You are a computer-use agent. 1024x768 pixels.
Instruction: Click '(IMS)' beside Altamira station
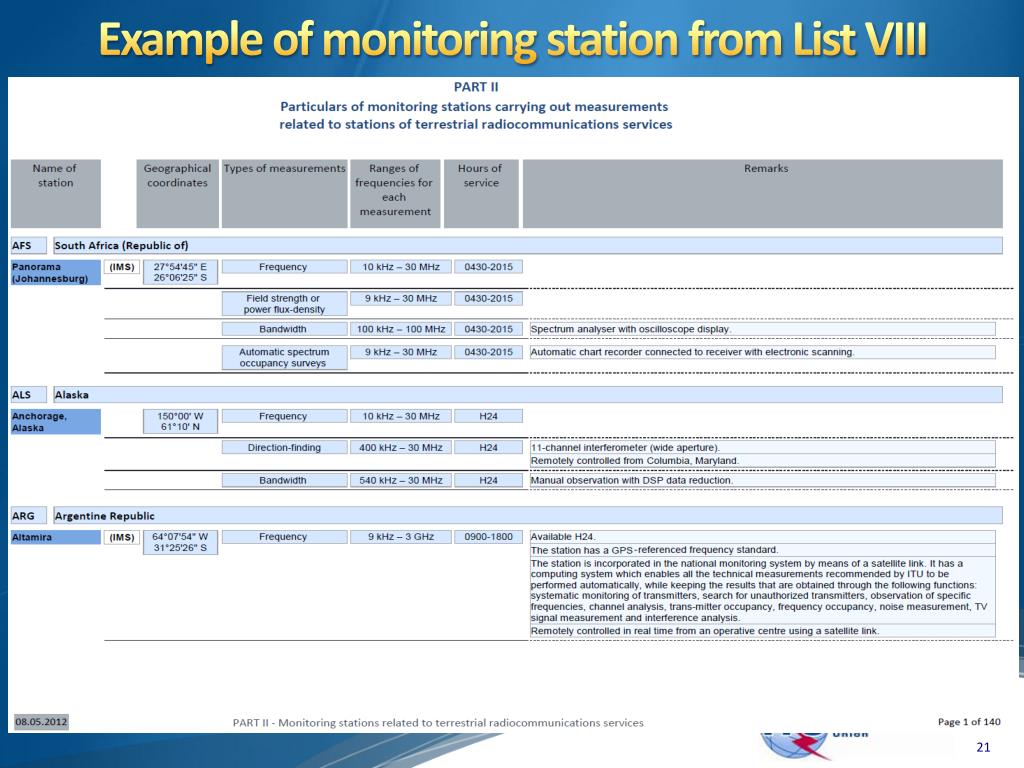point(122,537)
